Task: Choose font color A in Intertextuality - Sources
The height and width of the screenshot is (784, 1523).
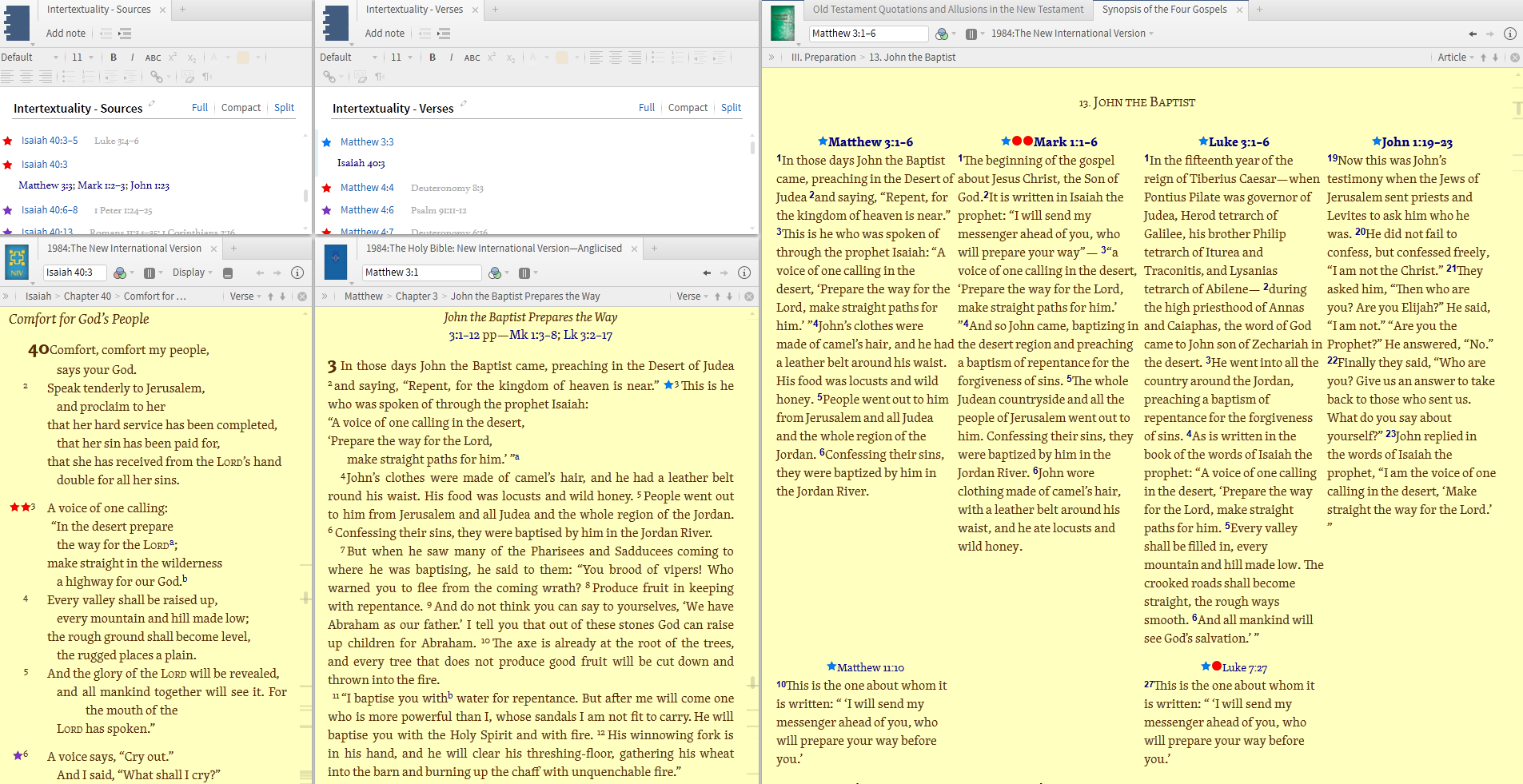Action: (213, 58)
